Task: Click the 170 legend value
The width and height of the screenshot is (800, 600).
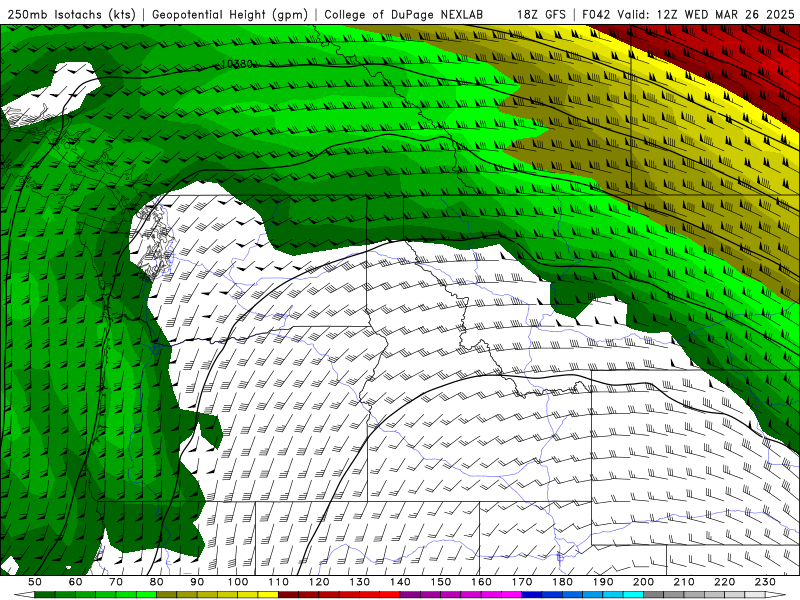Action: (522, 582)
